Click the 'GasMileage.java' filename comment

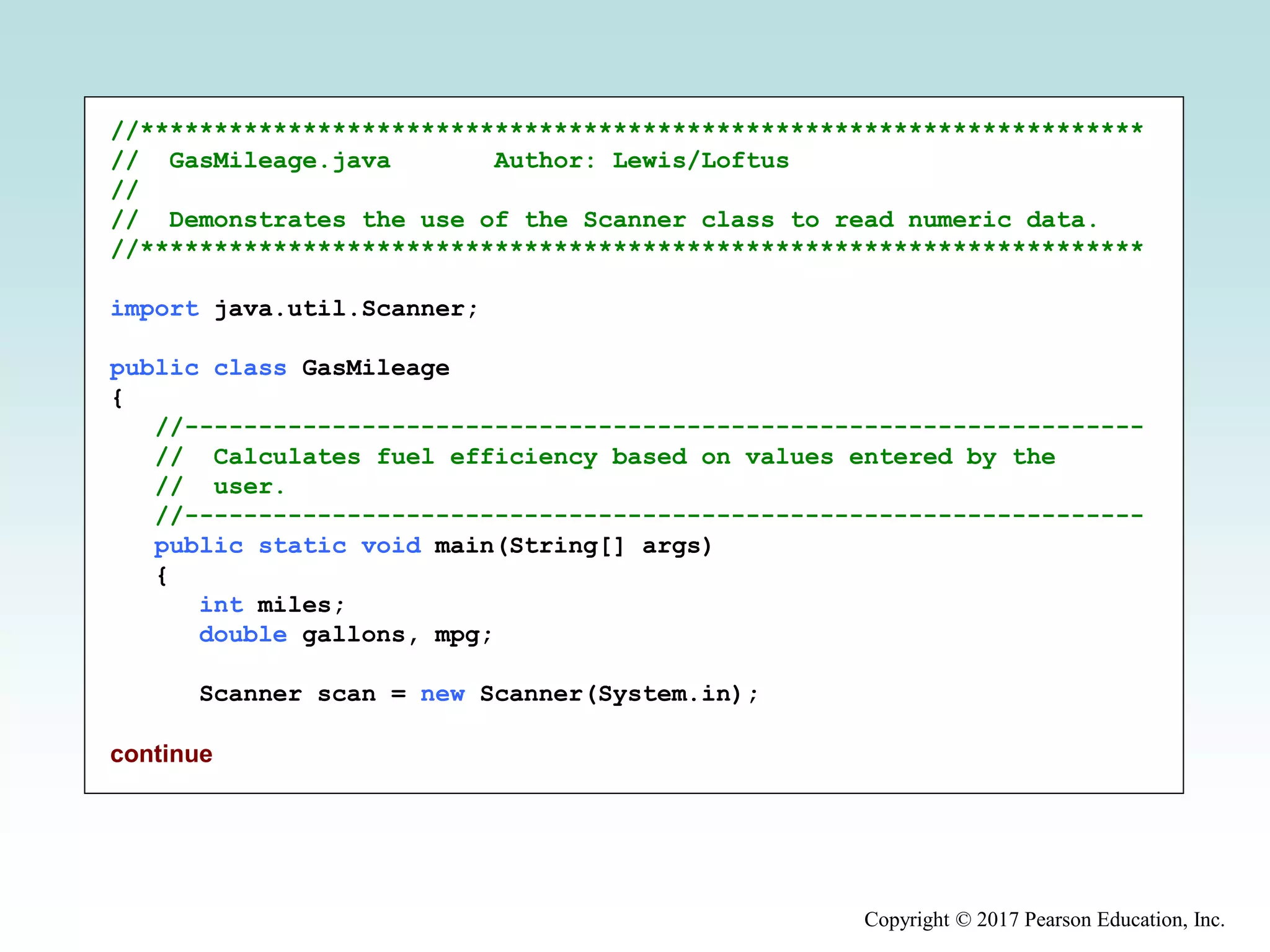tap(280, 161)
